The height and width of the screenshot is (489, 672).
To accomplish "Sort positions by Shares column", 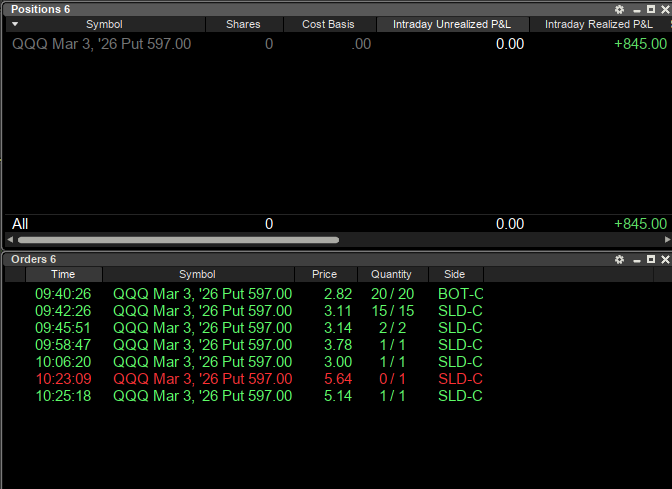I will pos(243,24).
